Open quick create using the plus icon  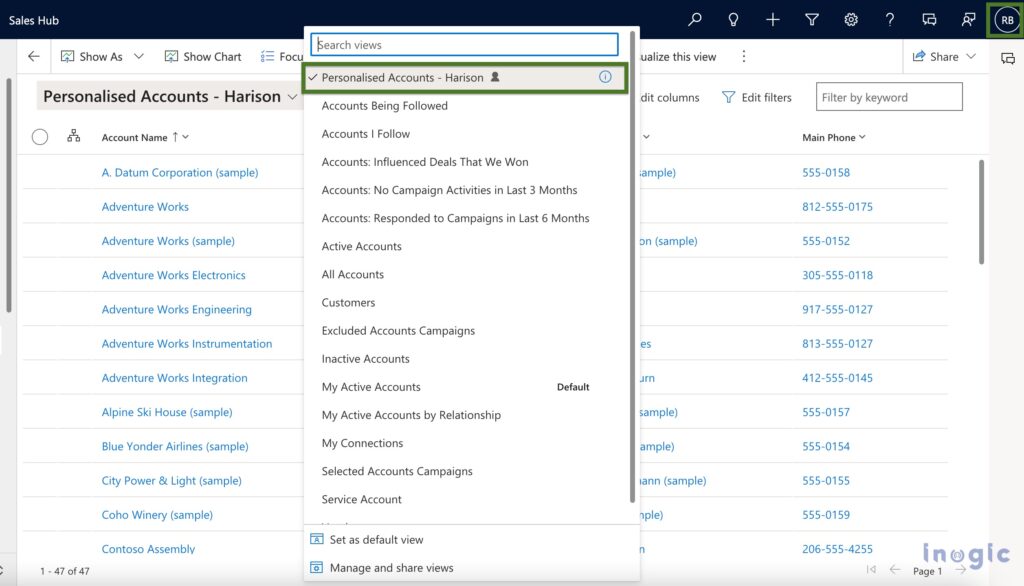pos(772,20)
